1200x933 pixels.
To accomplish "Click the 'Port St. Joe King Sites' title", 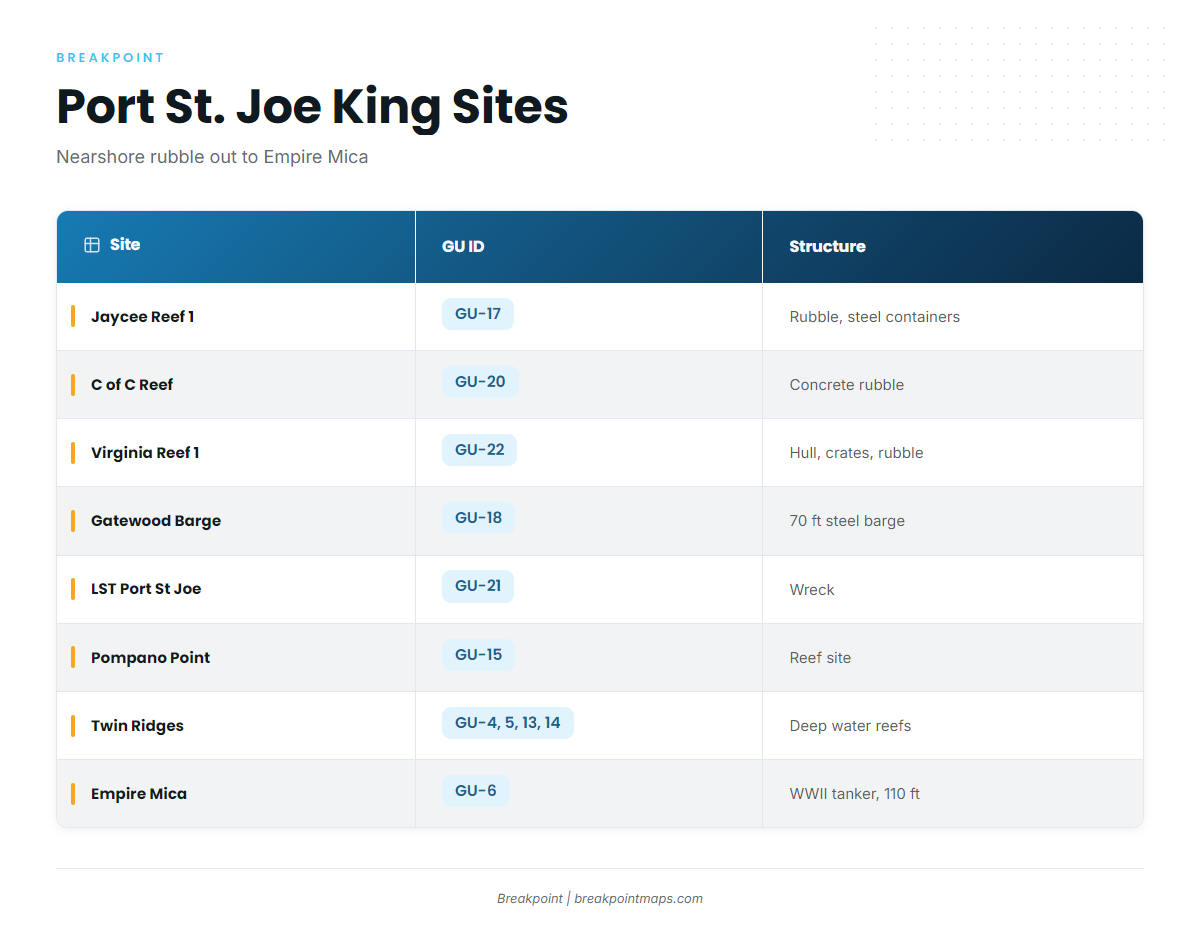I will coord(313,106).
